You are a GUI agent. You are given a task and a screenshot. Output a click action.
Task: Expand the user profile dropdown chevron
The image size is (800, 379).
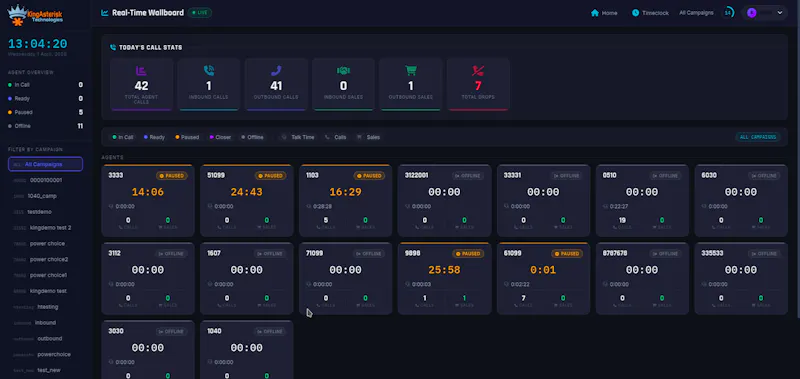click(780, 13)
